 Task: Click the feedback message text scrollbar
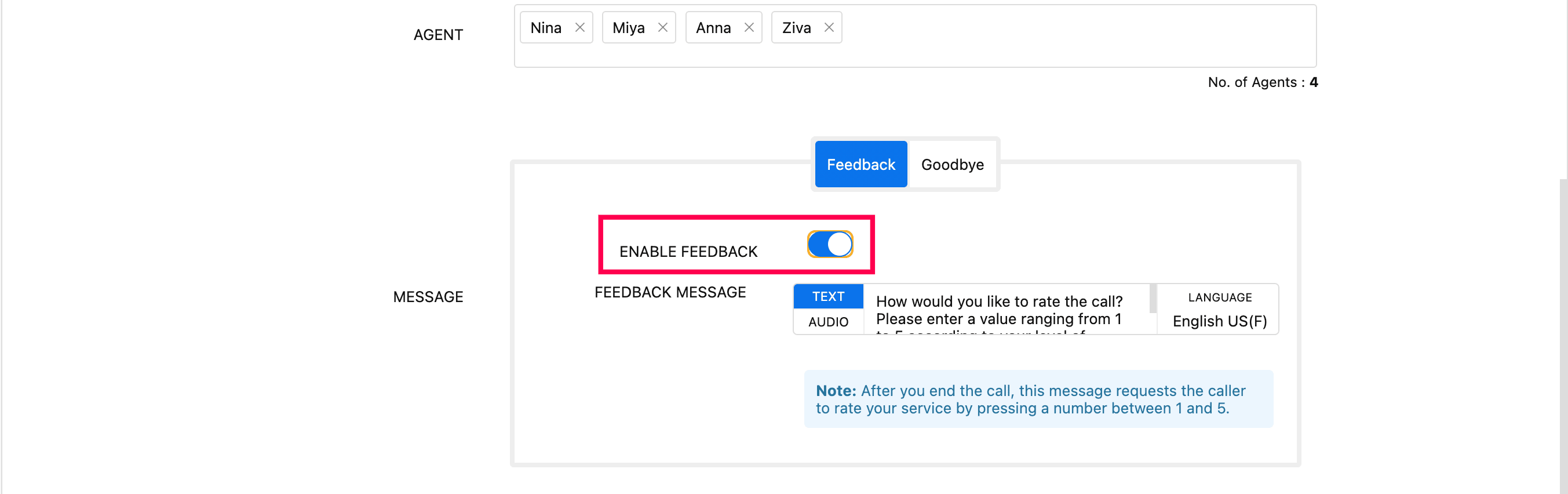point(1153,299)
